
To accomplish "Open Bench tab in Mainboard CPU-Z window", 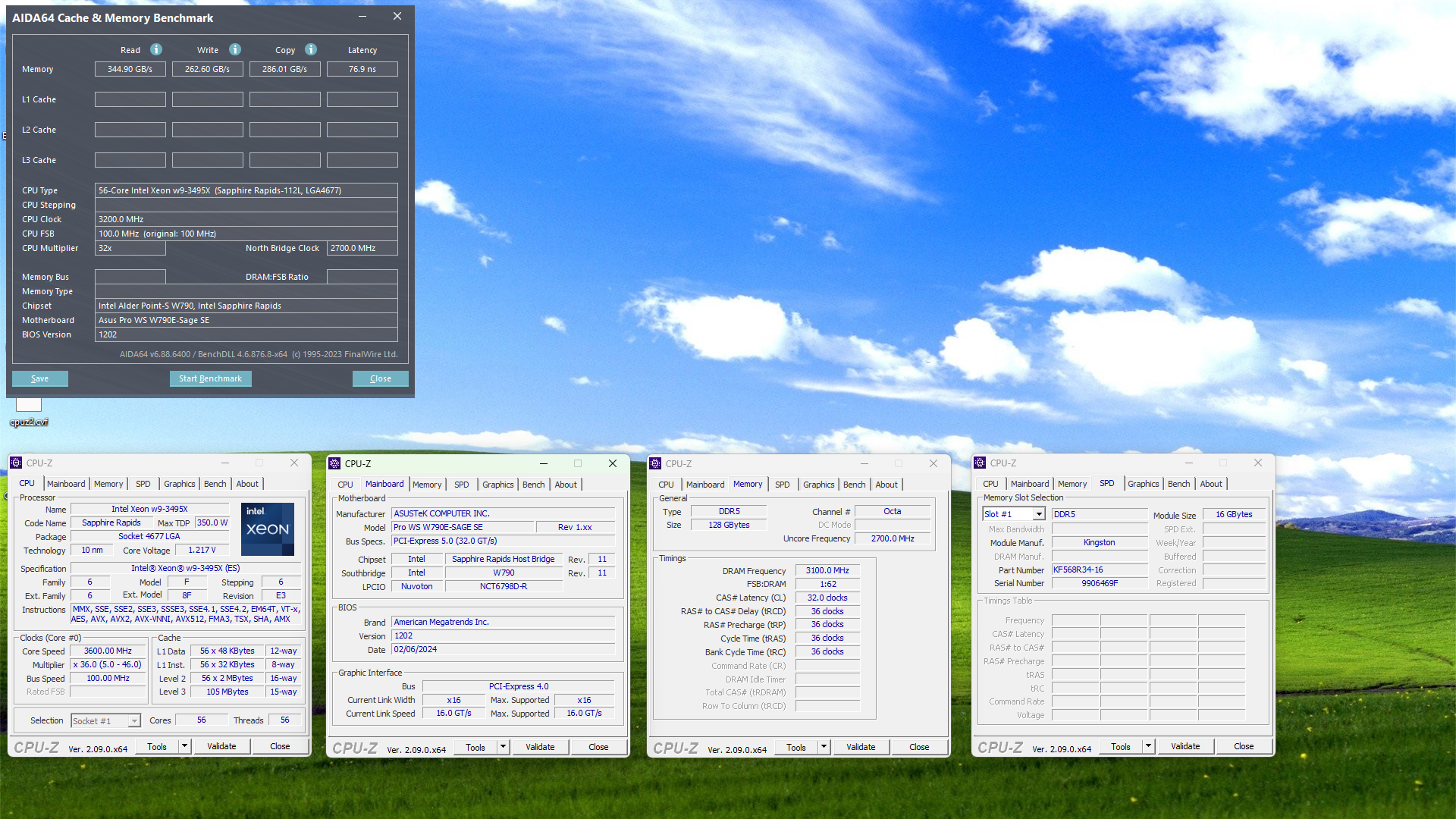I will [534, 485].
